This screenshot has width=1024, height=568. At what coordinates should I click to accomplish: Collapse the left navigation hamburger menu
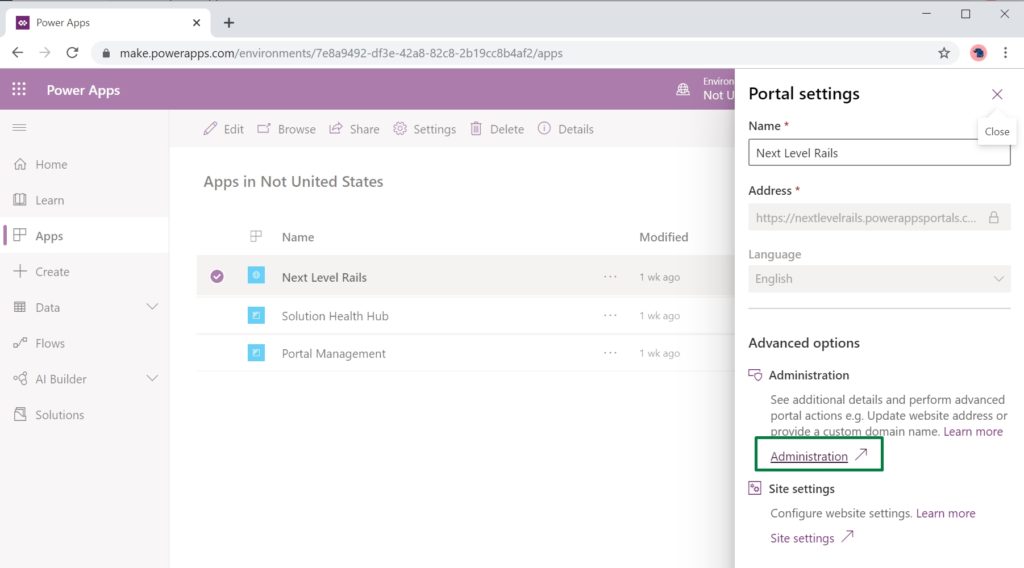[20, 127]
